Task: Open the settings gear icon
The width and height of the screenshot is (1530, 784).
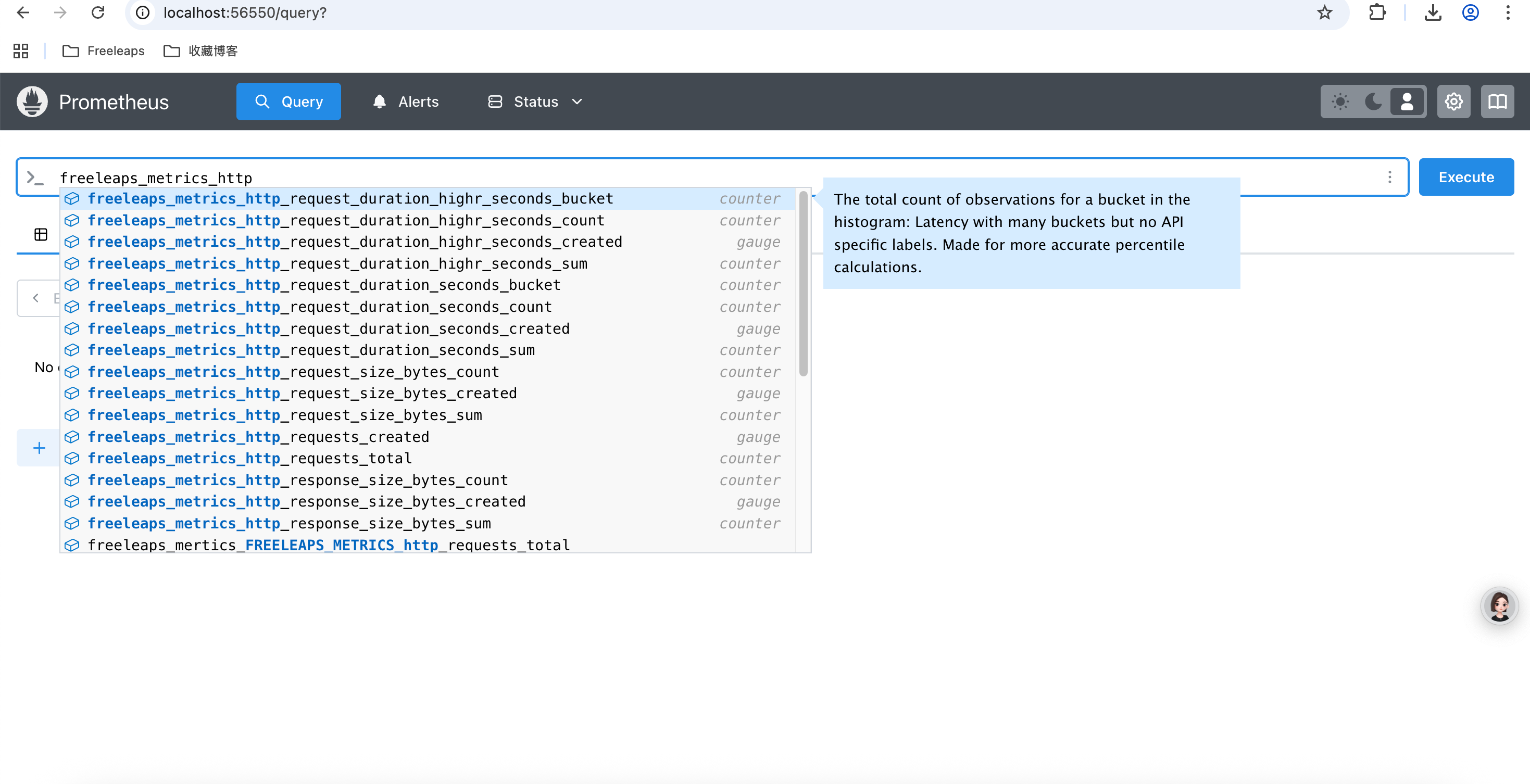Action: 1453,102
